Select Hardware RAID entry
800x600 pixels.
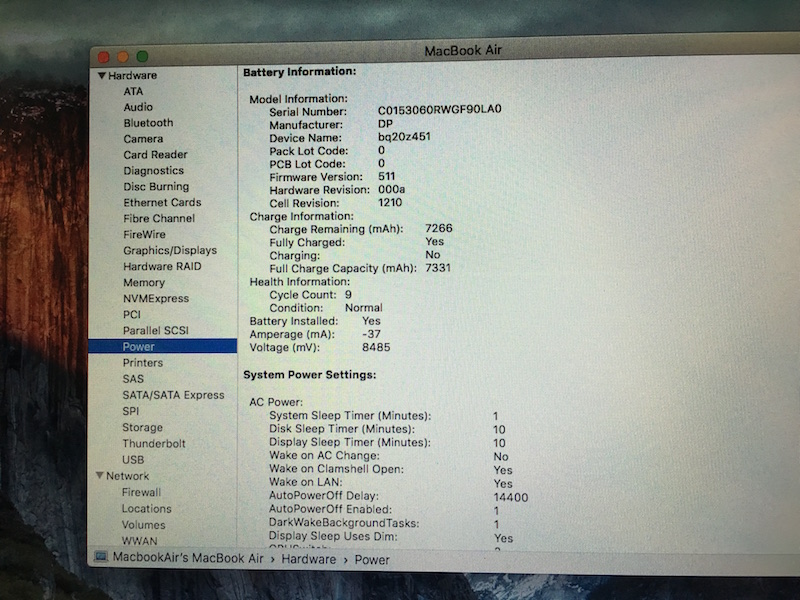pyautogui.click(x=162, y=266)
